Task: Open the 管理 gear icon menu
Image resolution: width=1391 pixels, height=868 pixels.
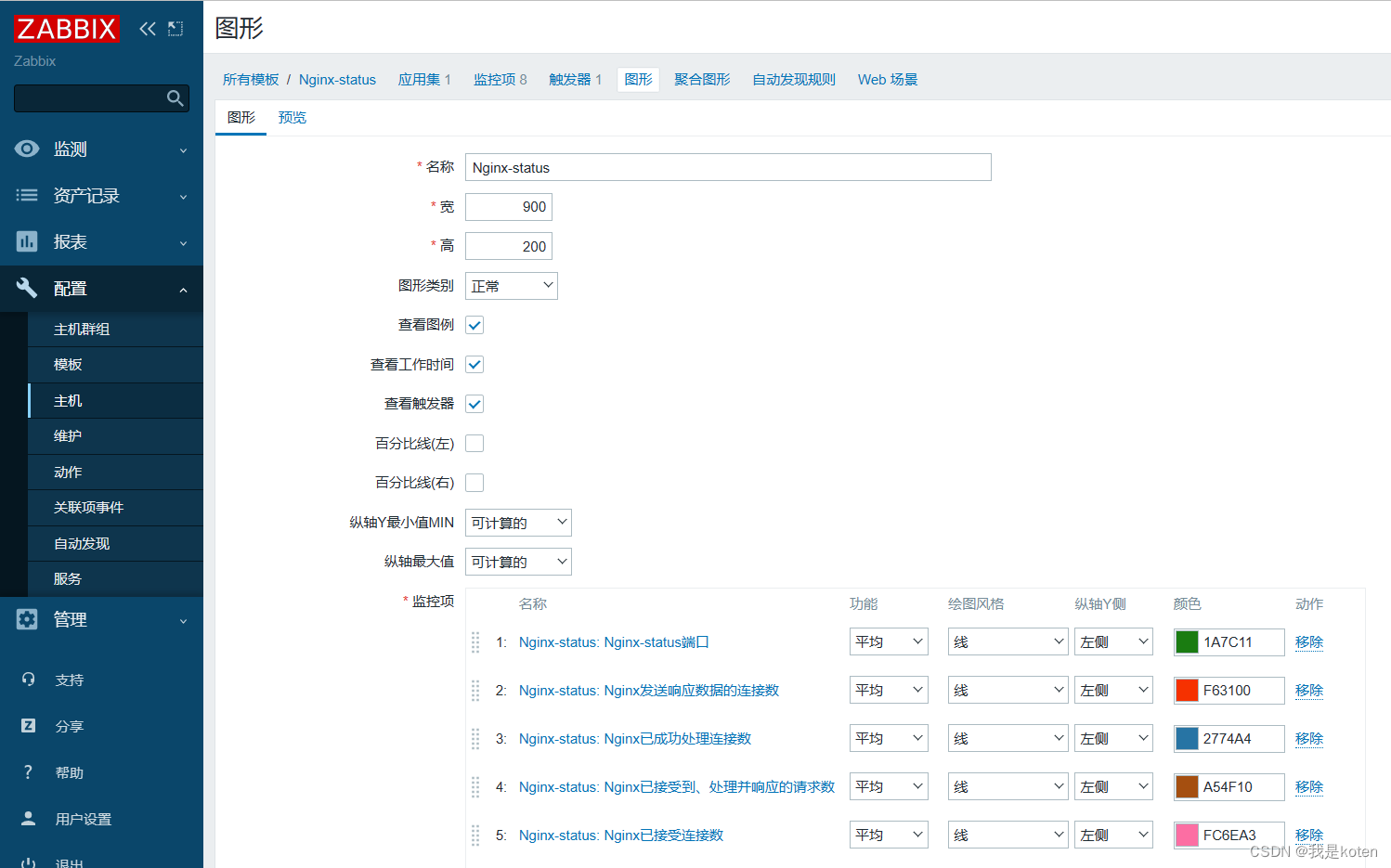Action: (x=27, y=619)
